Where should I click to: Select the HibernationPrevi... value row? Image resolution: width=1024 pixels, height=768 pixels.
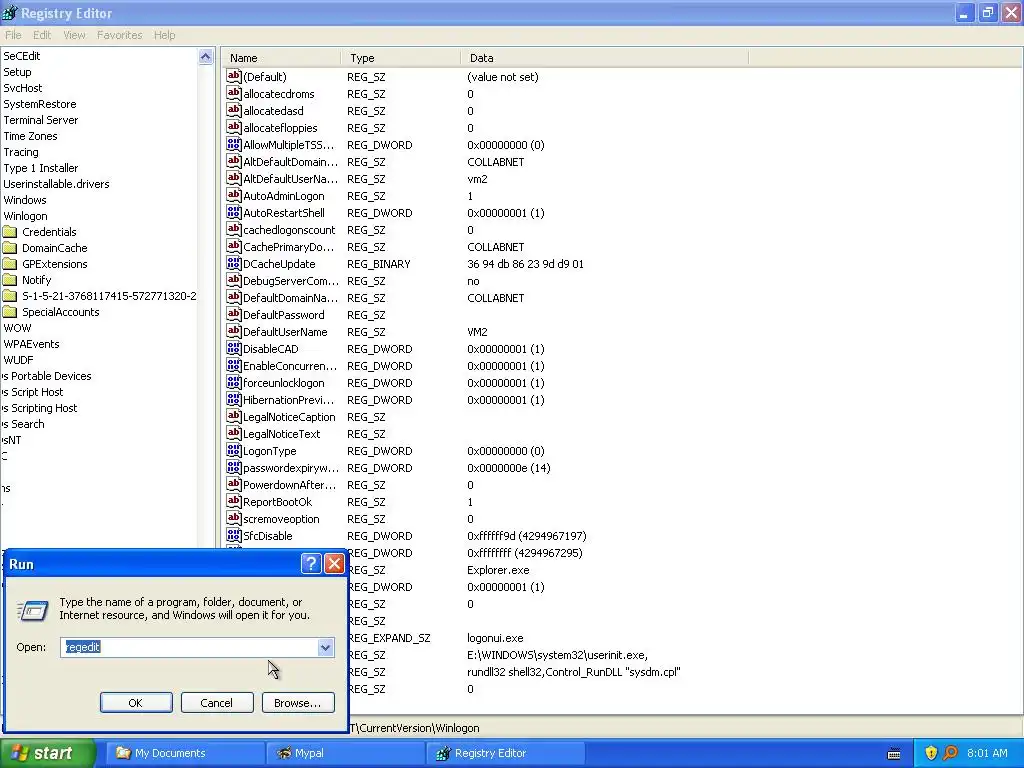click(289, 400)
